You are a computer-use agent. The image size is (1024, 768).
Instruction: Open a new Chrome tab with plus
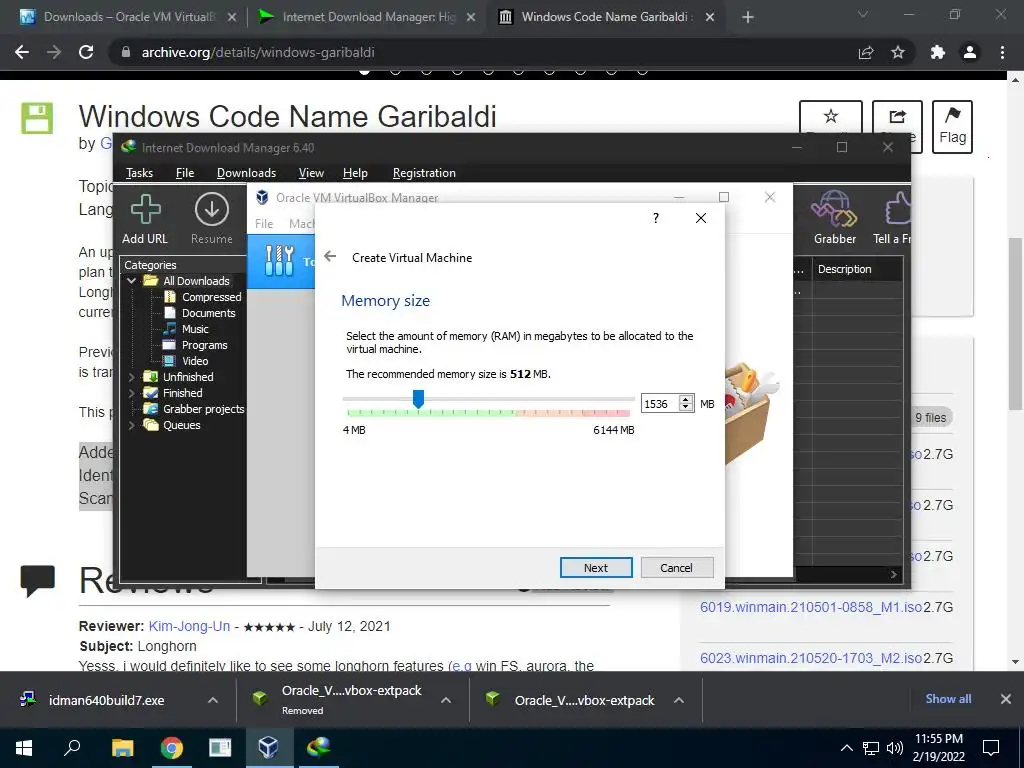pyautogui.click(x=748, y=17)
